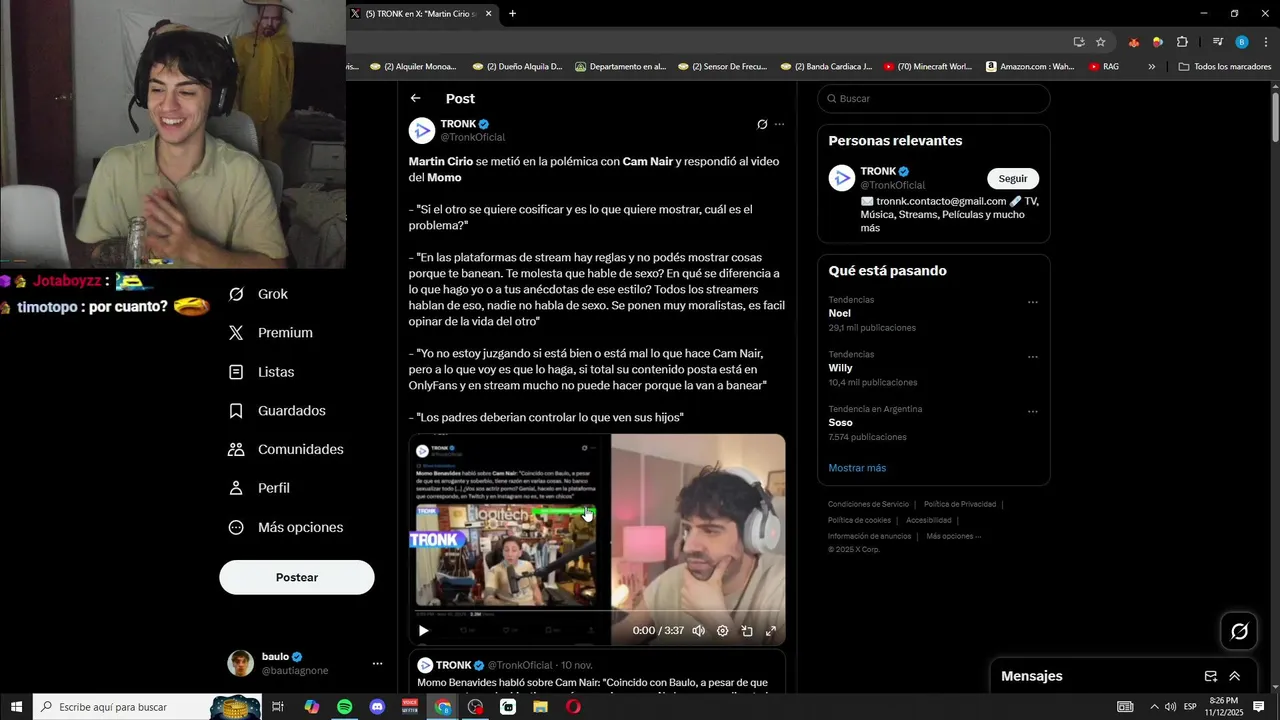Screen dimensions: 1280x720
Task: Open Listas in the sidebar
Action: pyautogui.click(x=261, y=372)
